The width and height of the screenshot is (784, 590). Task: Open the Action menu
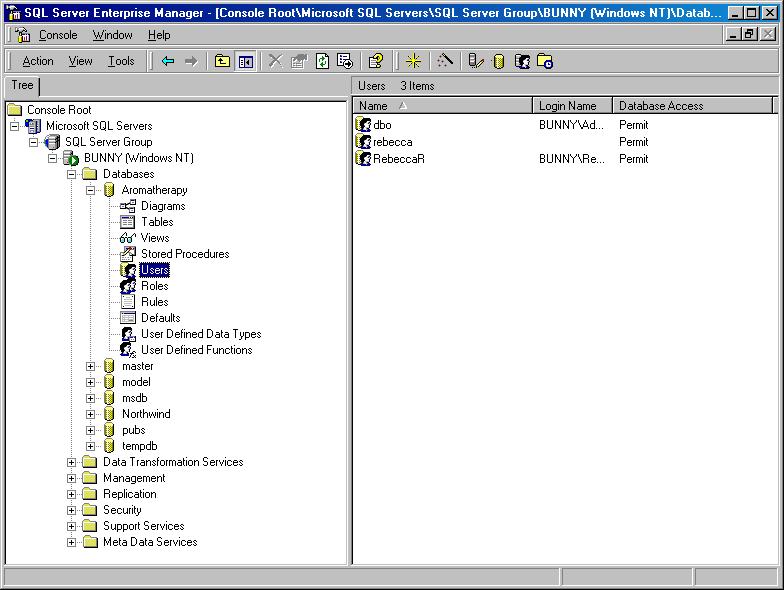[38, 61]
